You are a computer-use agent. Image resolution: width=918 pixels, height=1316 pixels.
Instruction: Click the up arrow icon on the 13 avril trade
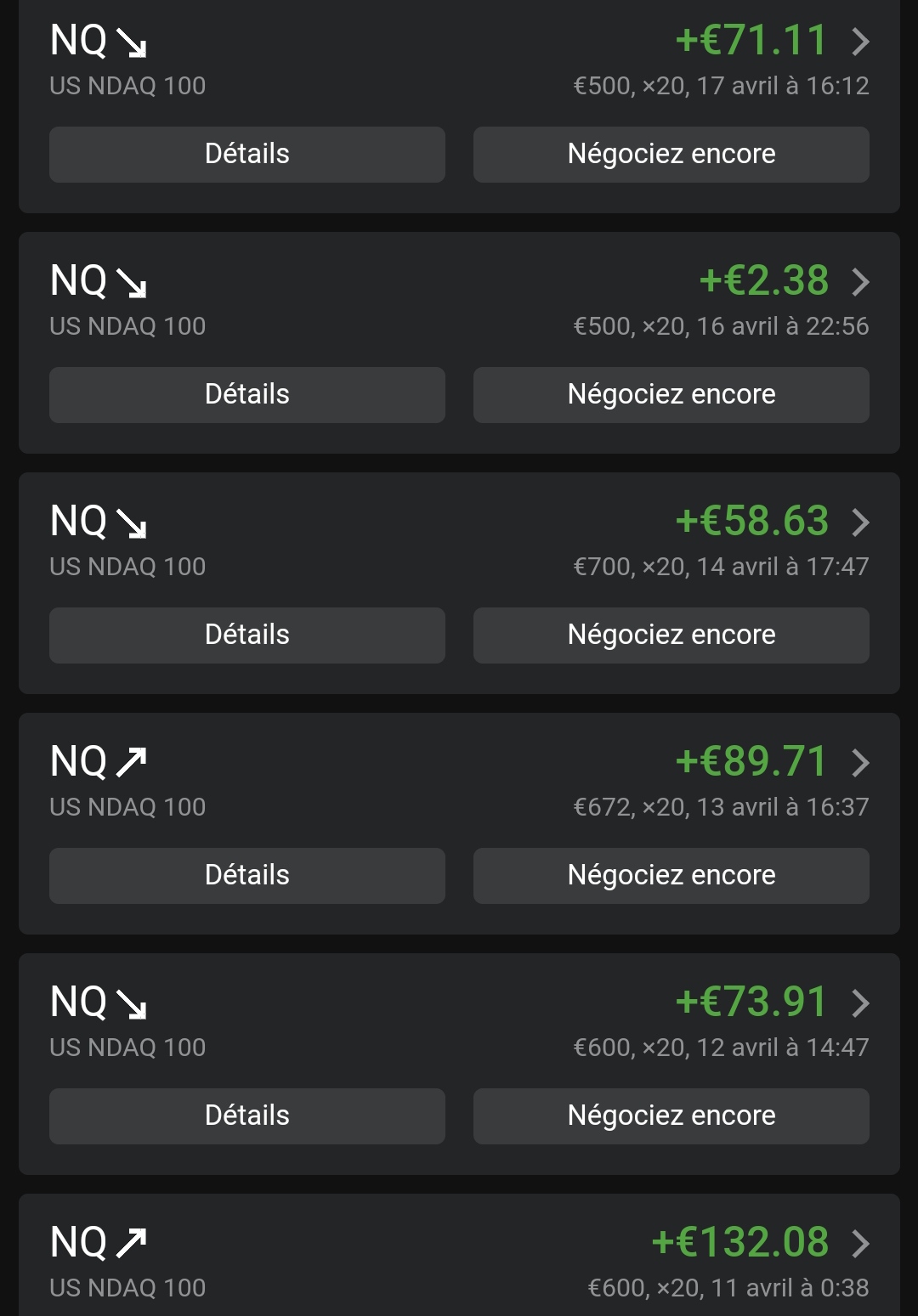(x=132, y=762)
